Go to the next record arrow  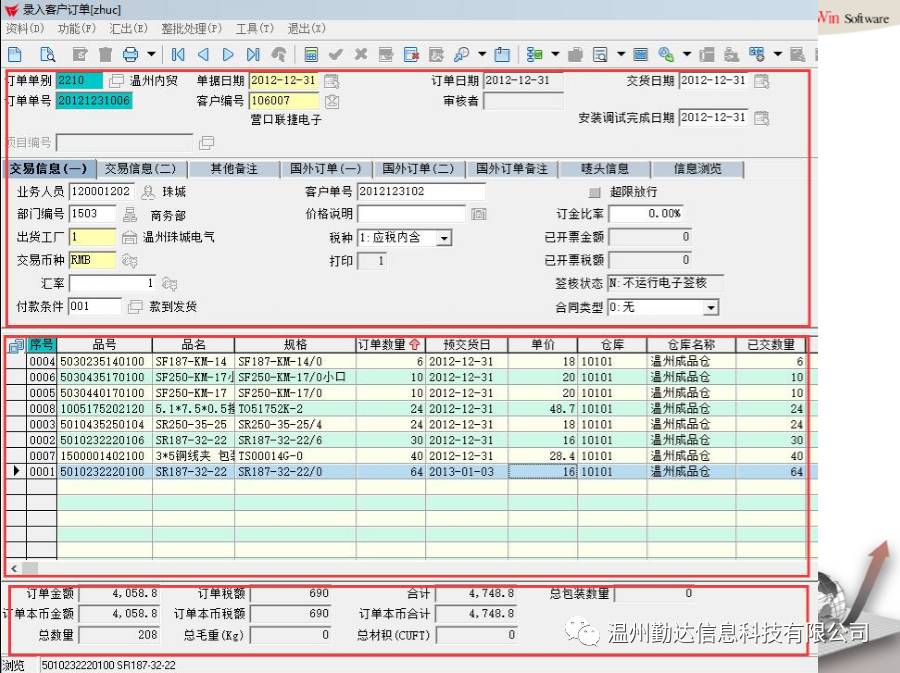point(228,54)
